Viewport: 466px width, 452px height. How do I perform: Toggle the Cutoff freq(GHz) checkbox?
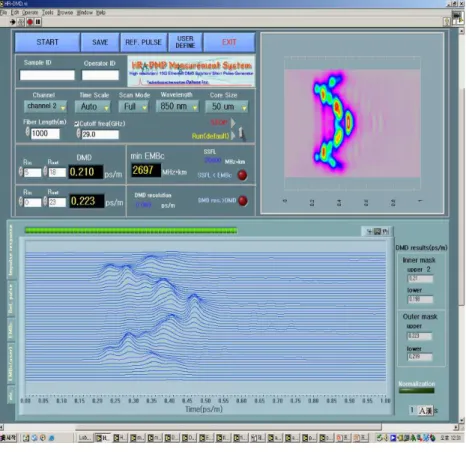(77, 124)
